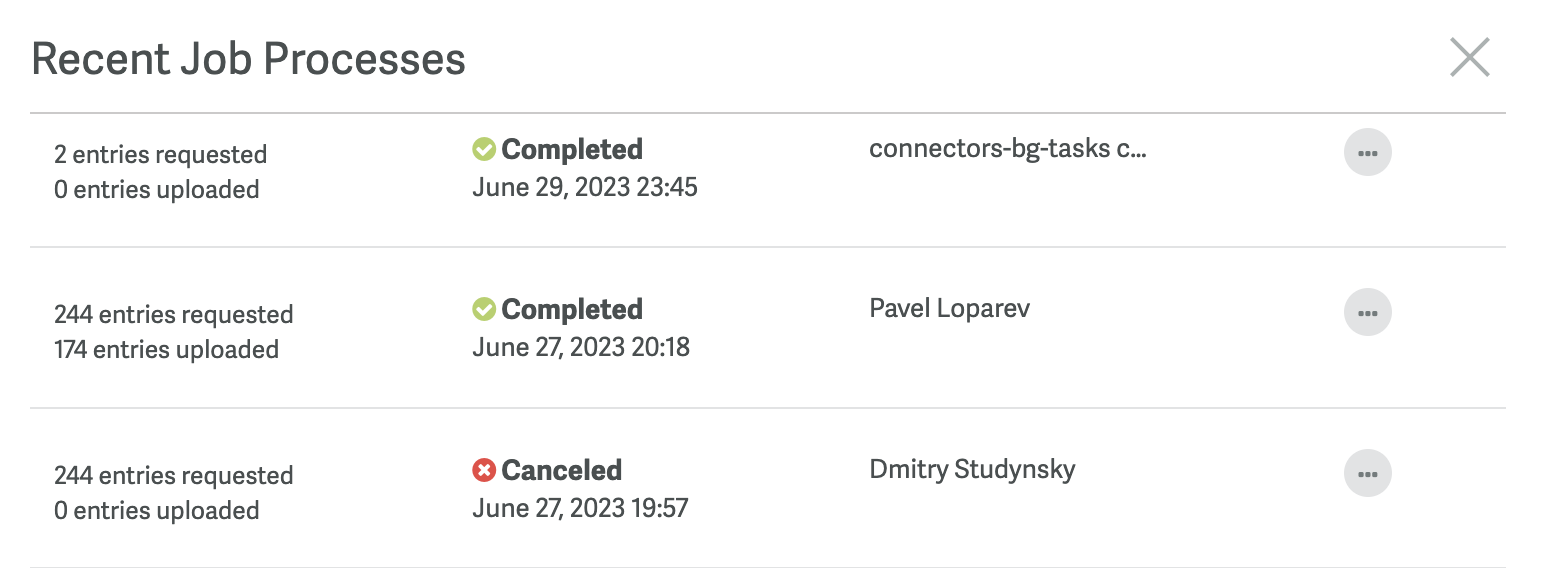Click the Recent Job Processes title
The height and width of the screenshot is (568, 1556).
click(x=249, y=59)
